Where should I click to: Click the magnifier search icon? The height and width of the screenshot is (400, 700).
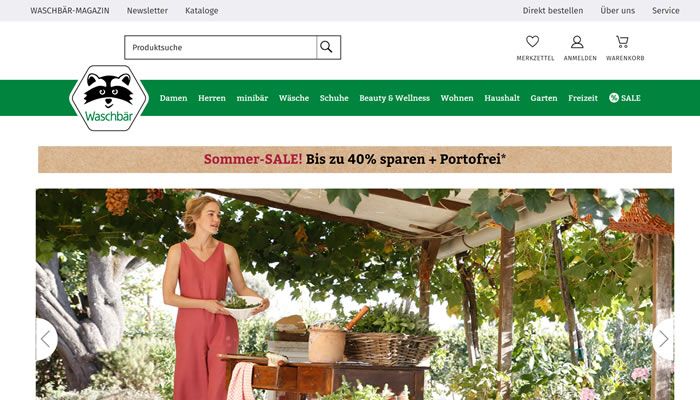328,47
